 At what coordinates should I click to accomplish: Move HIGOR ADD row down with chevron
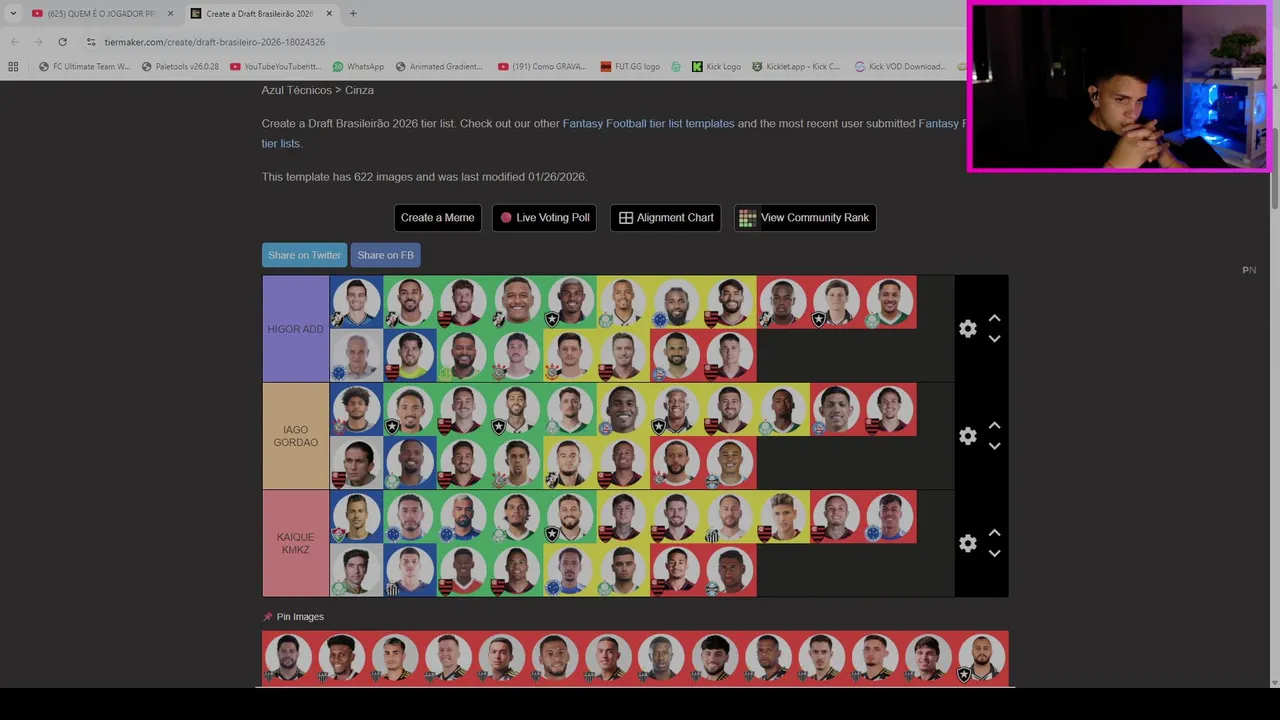coord(994,339)
